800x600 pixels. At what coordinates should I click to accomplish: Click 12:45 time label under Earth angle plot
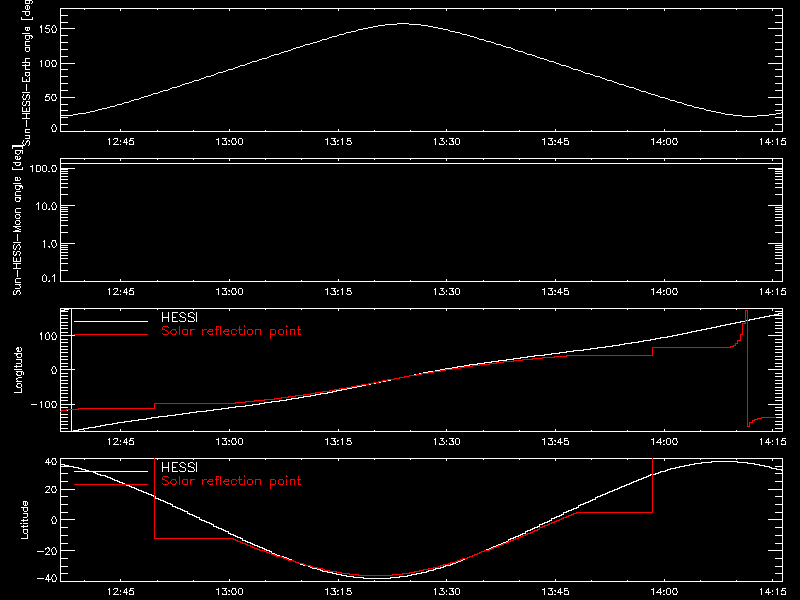[x=121, y=142]
